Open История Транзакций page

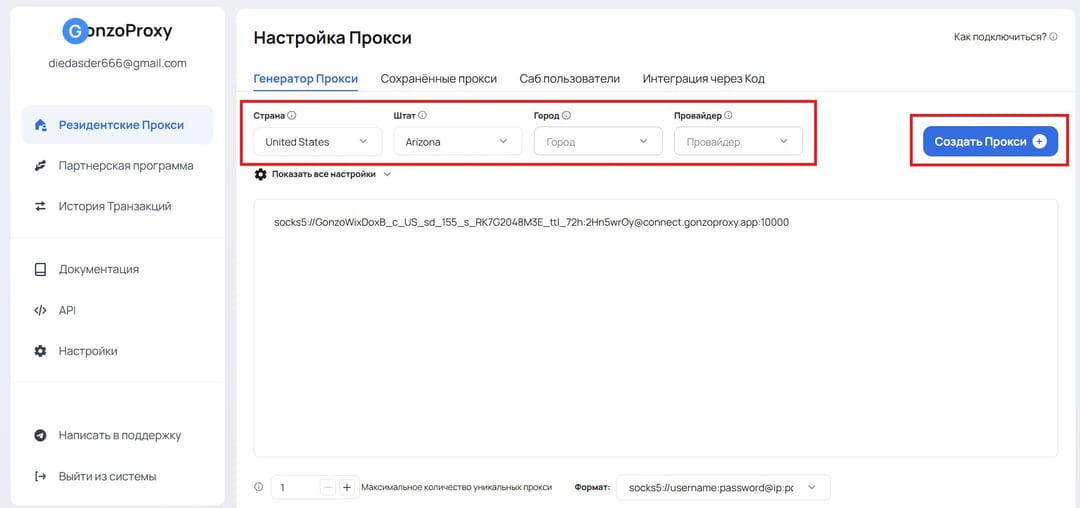[117, 207]
